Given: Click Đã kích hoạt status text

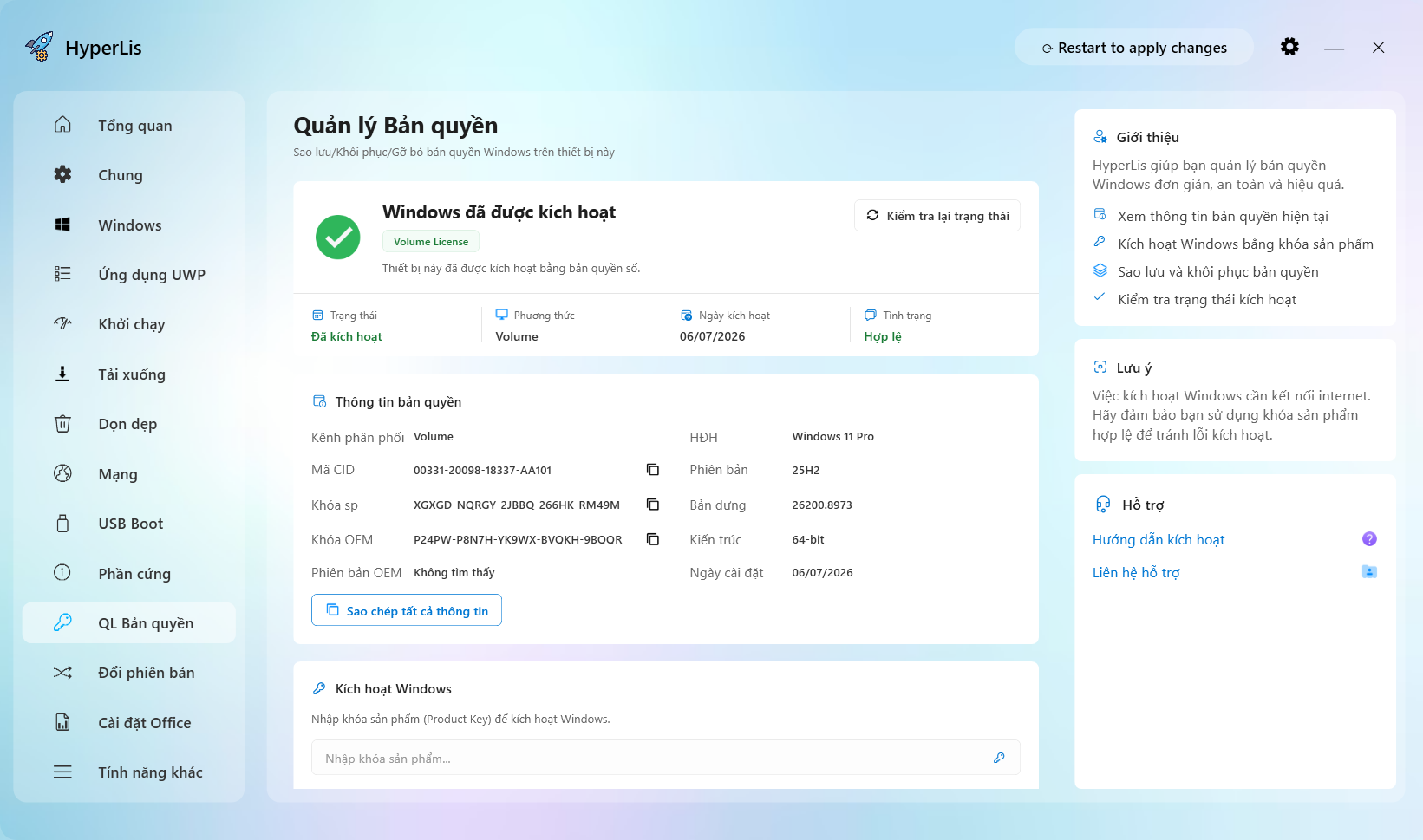Looking at the screenshot, I should (x=347, y=336).
